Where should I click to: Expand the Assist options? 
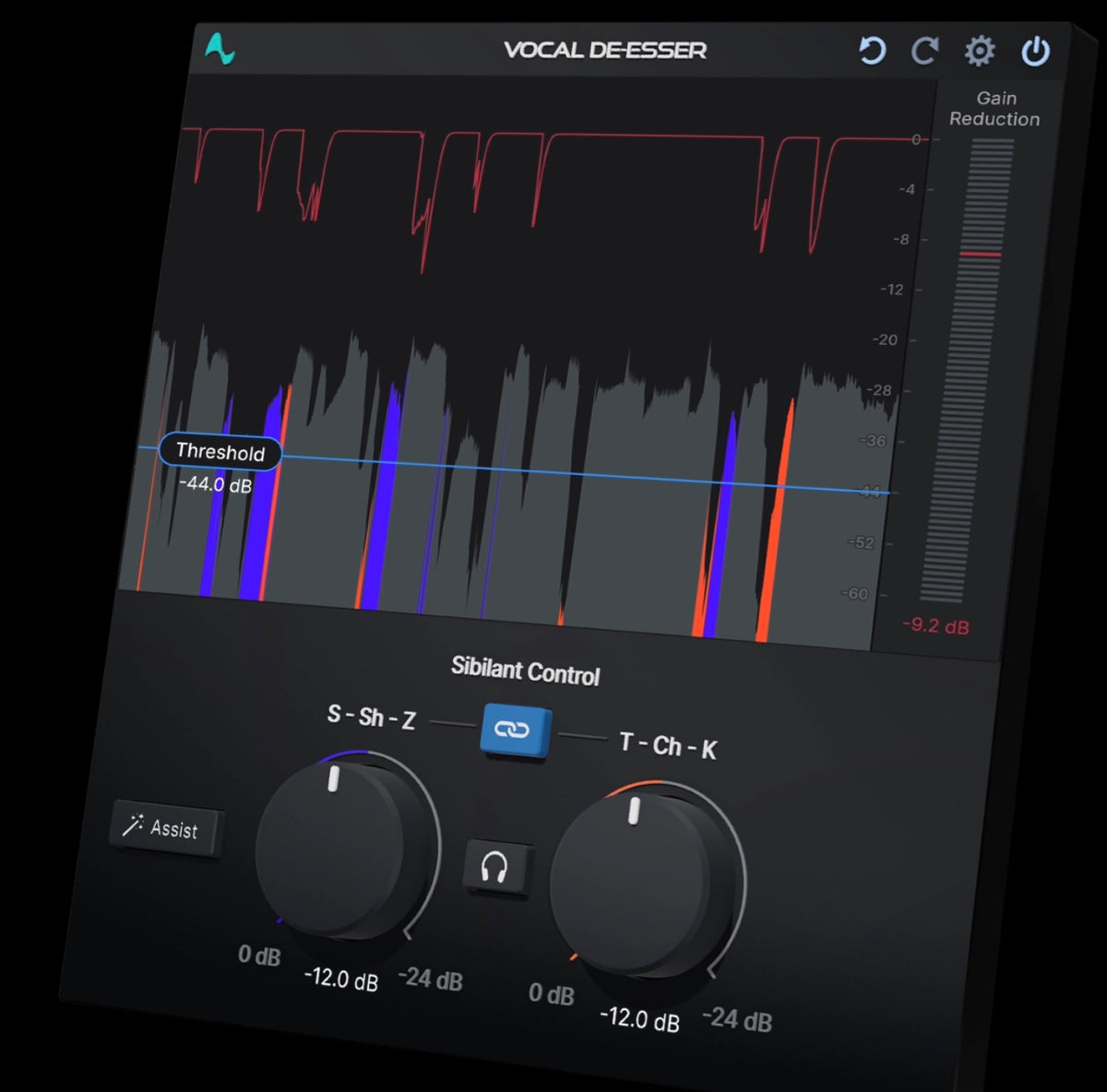tap(166, 830)
